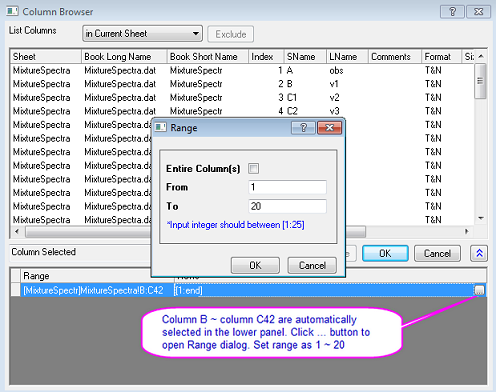Viewport: 496px width, 392px height.
Task: Select range row [MixtureSpectr]MixtureSpectra!B:C42
Action: [x=93, y=290]
